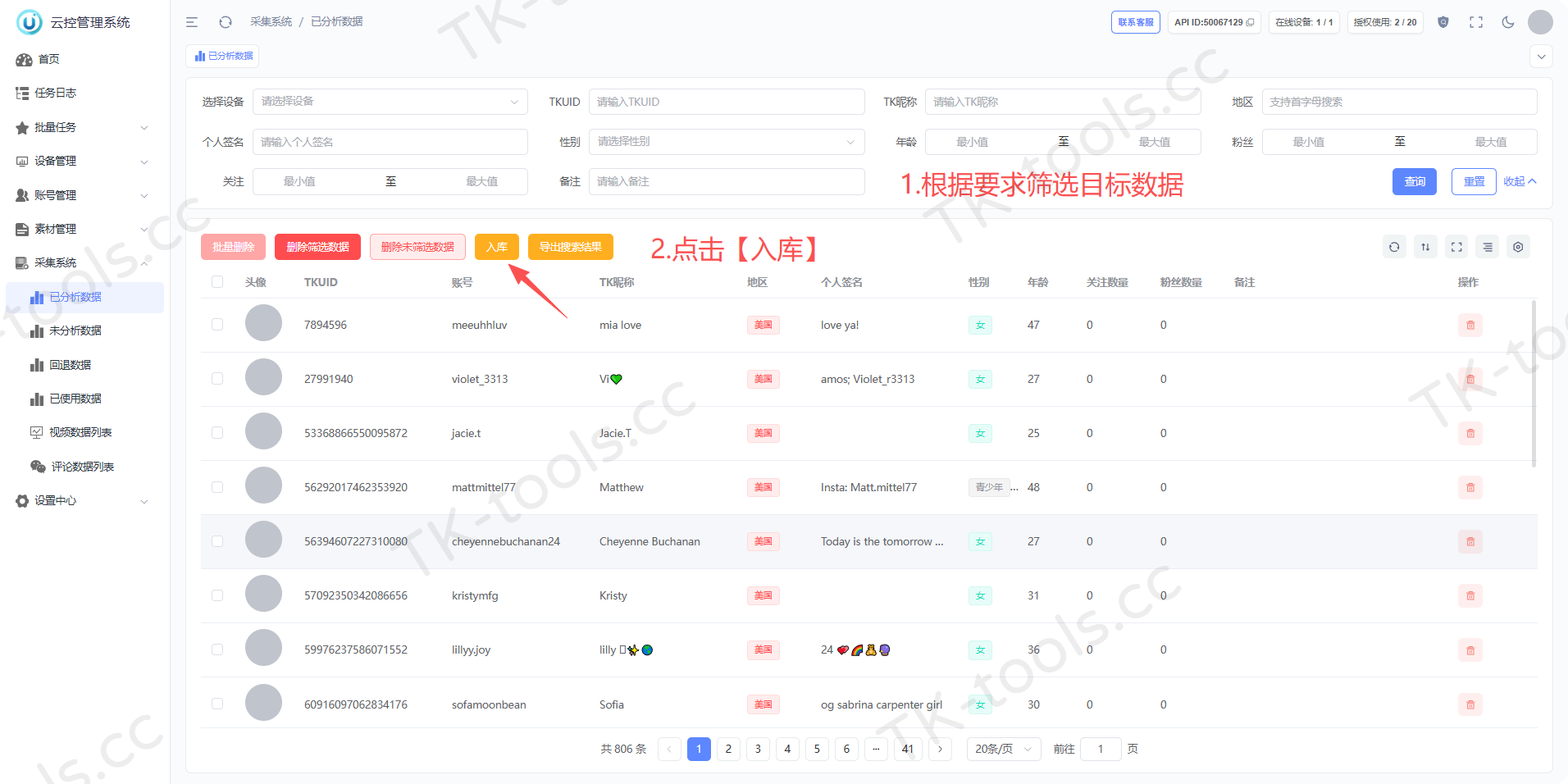Image resolution: width=1568 pixels, height=784 pixels.
Task: Expand 设备管理 sidebar menu
Action: point(84,161)
